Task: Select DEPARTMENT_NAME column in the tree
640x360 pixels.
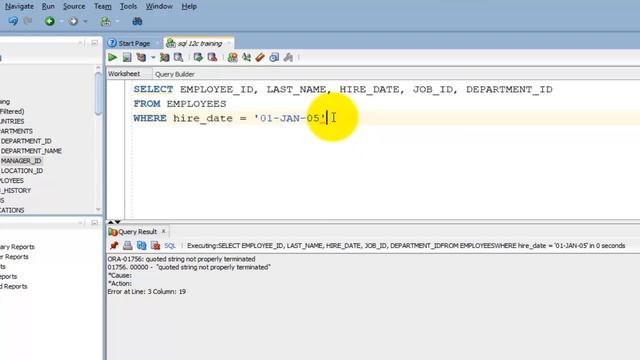Action: tap(31, 151)
